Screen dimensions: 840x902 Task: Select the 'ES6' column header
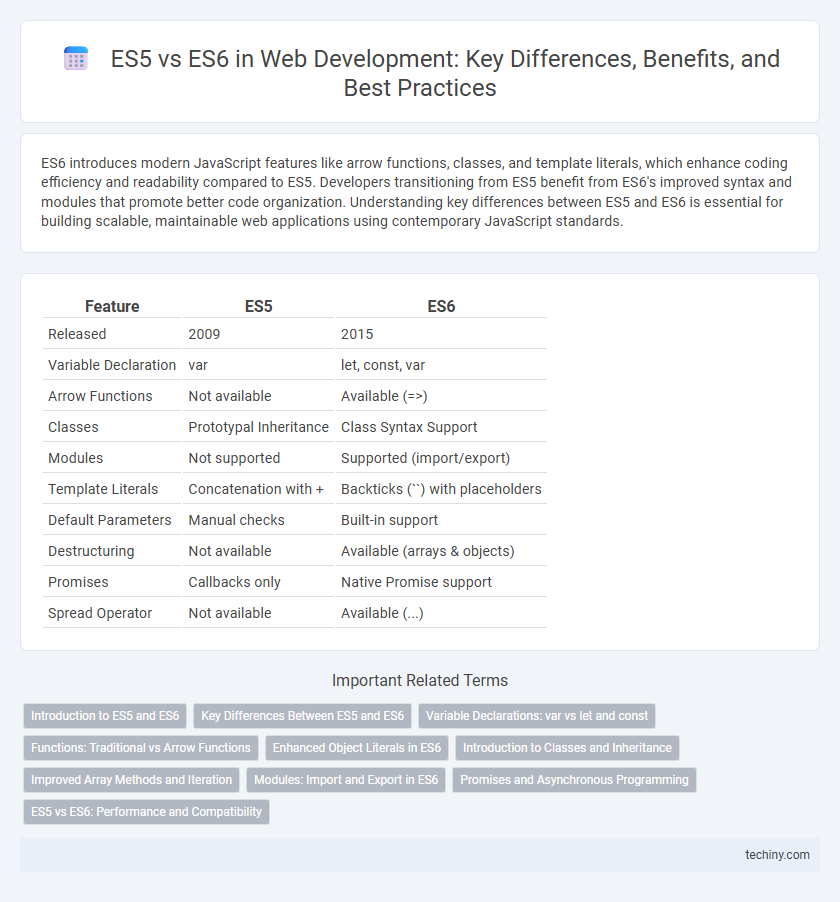441,306
